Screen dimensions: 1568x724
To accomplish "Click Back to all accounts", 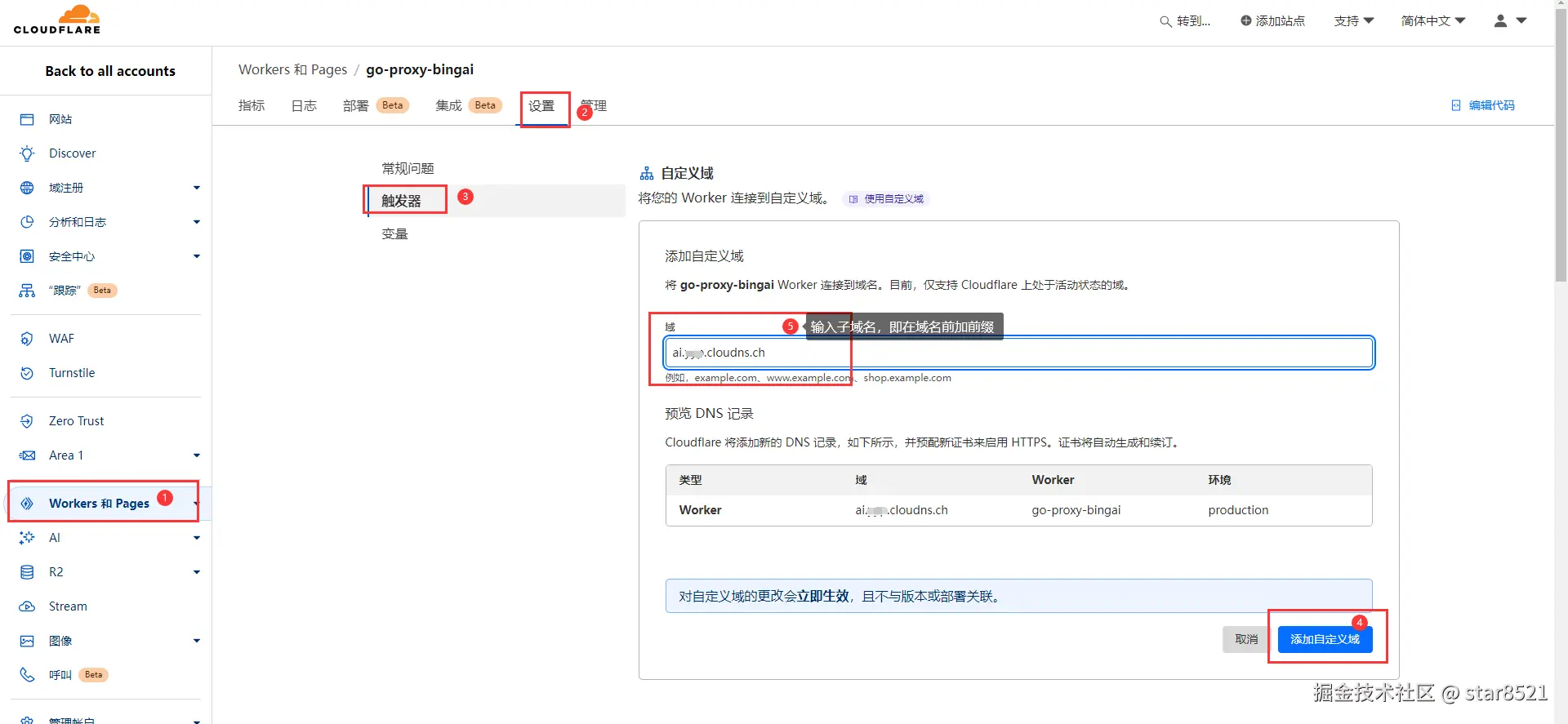I will click(x=110, y=71).
